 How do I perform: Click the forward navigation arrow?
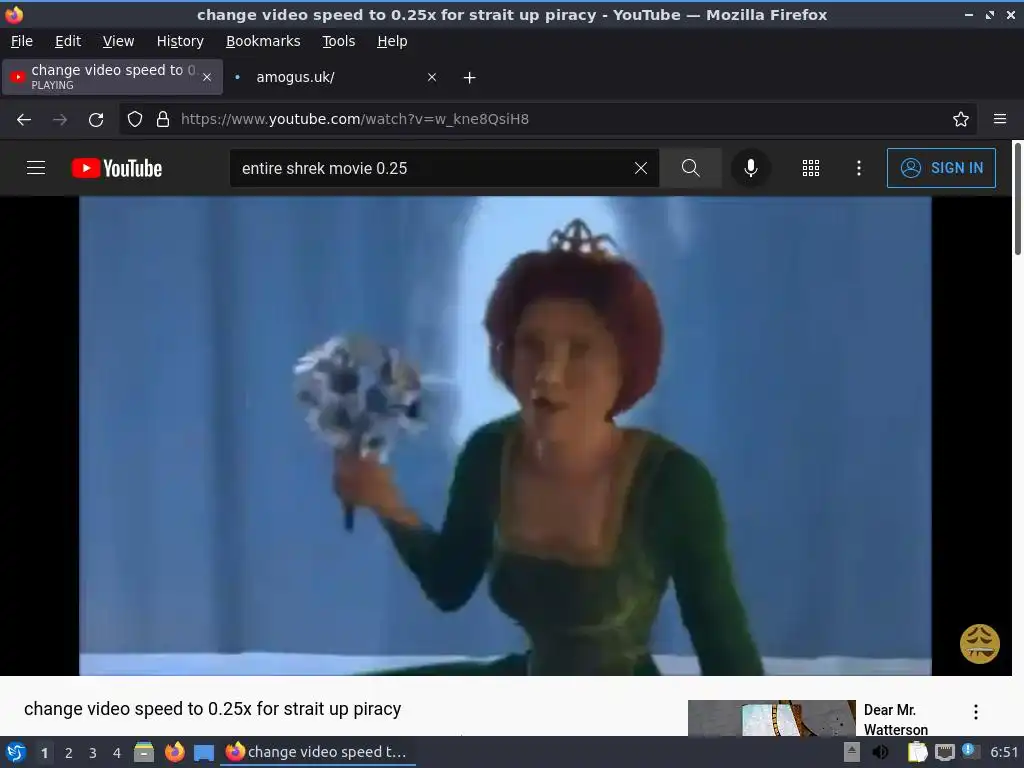point(60,120)
